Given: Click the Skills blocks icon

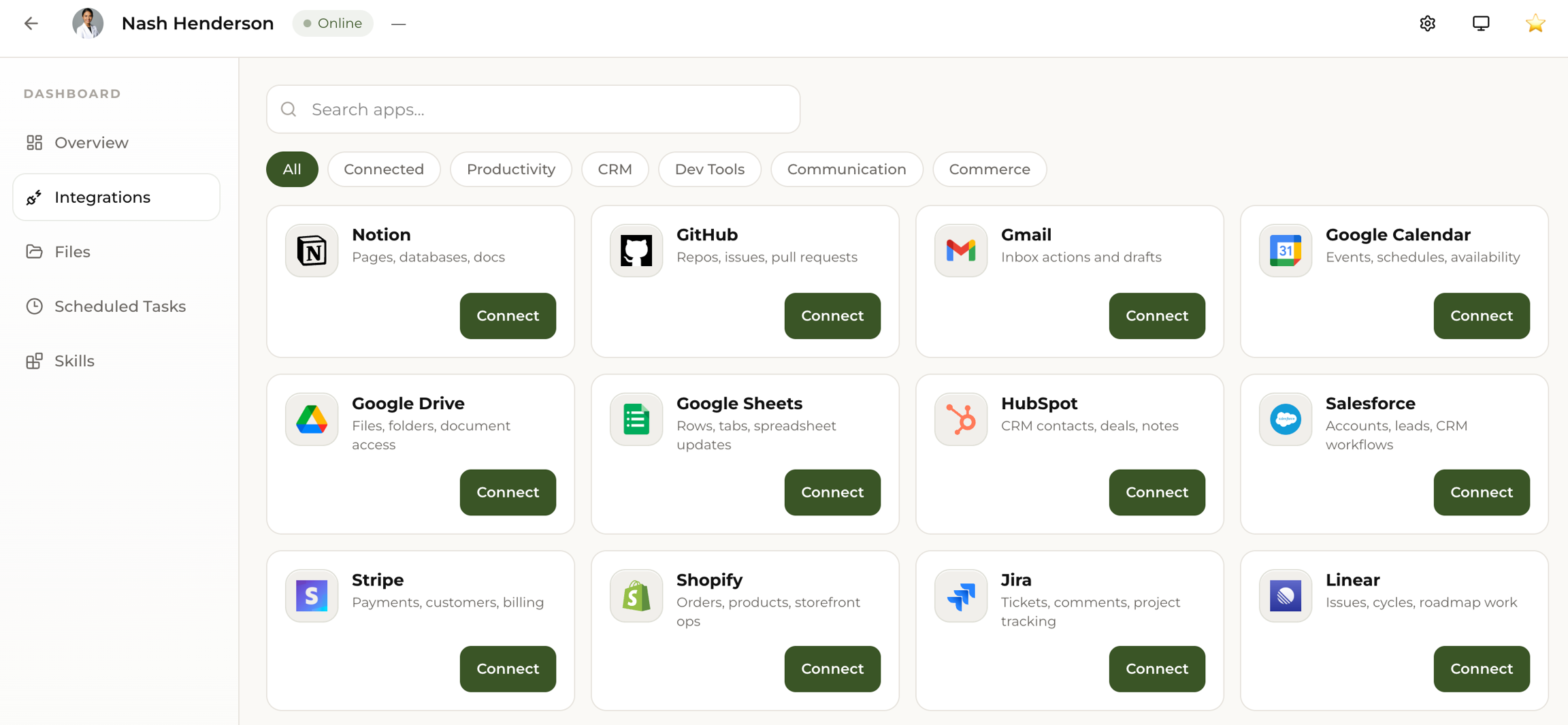Looking at the screenshot, I should [34, 361].
